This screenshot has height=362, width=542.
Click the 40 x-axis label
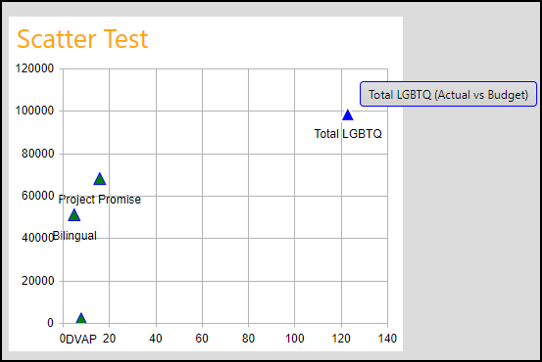[156, 338]
